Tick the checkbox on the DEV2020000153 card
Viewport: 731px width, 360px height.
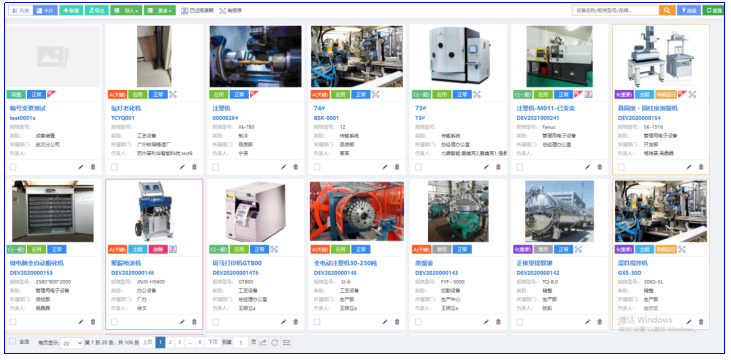click(13, 322)
